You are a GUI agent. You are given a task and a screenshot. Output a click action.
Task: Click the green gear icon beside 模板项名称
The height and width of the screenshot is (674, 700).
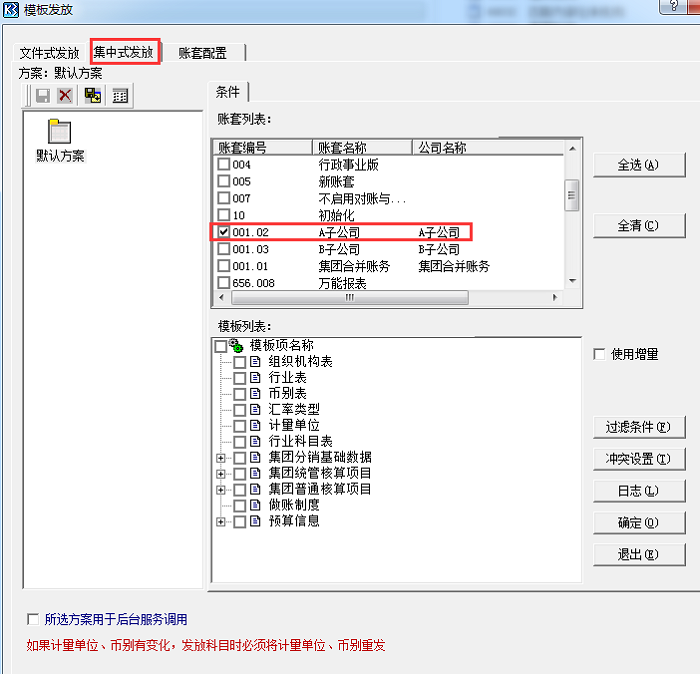pos(237,345)
